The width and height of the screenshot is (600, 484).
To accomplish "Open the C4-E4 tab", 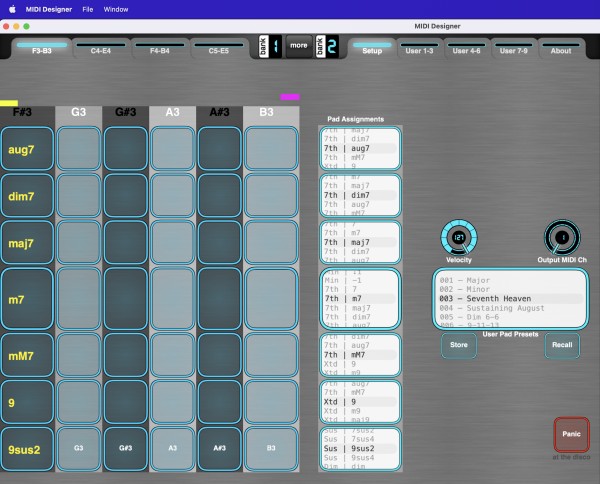I will [x=101, y=48].
